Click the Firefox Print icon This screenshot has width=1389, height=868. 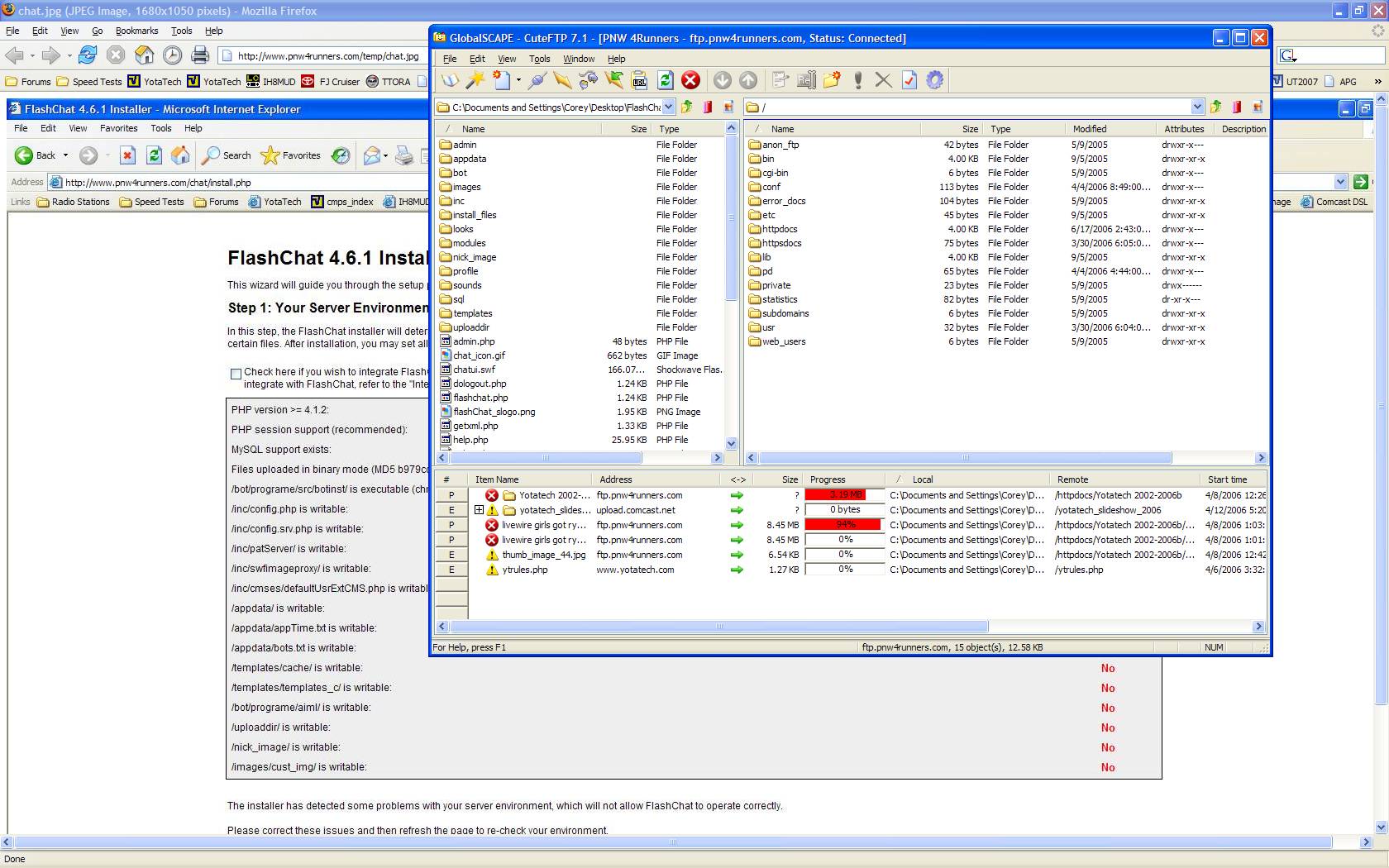coord(199,55)
